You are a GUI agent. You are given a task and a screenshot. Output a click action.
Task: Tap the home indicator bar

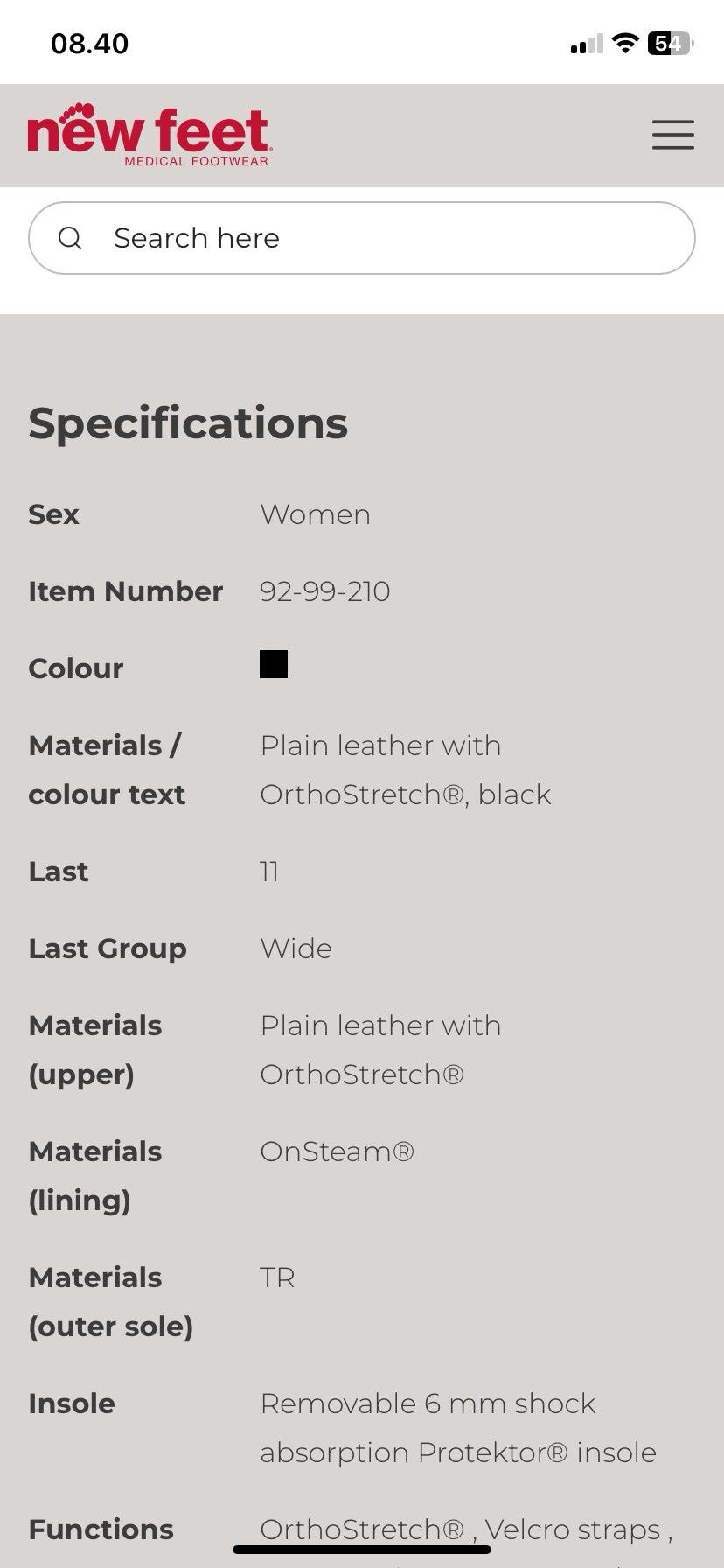click(x=362, y=1550)
